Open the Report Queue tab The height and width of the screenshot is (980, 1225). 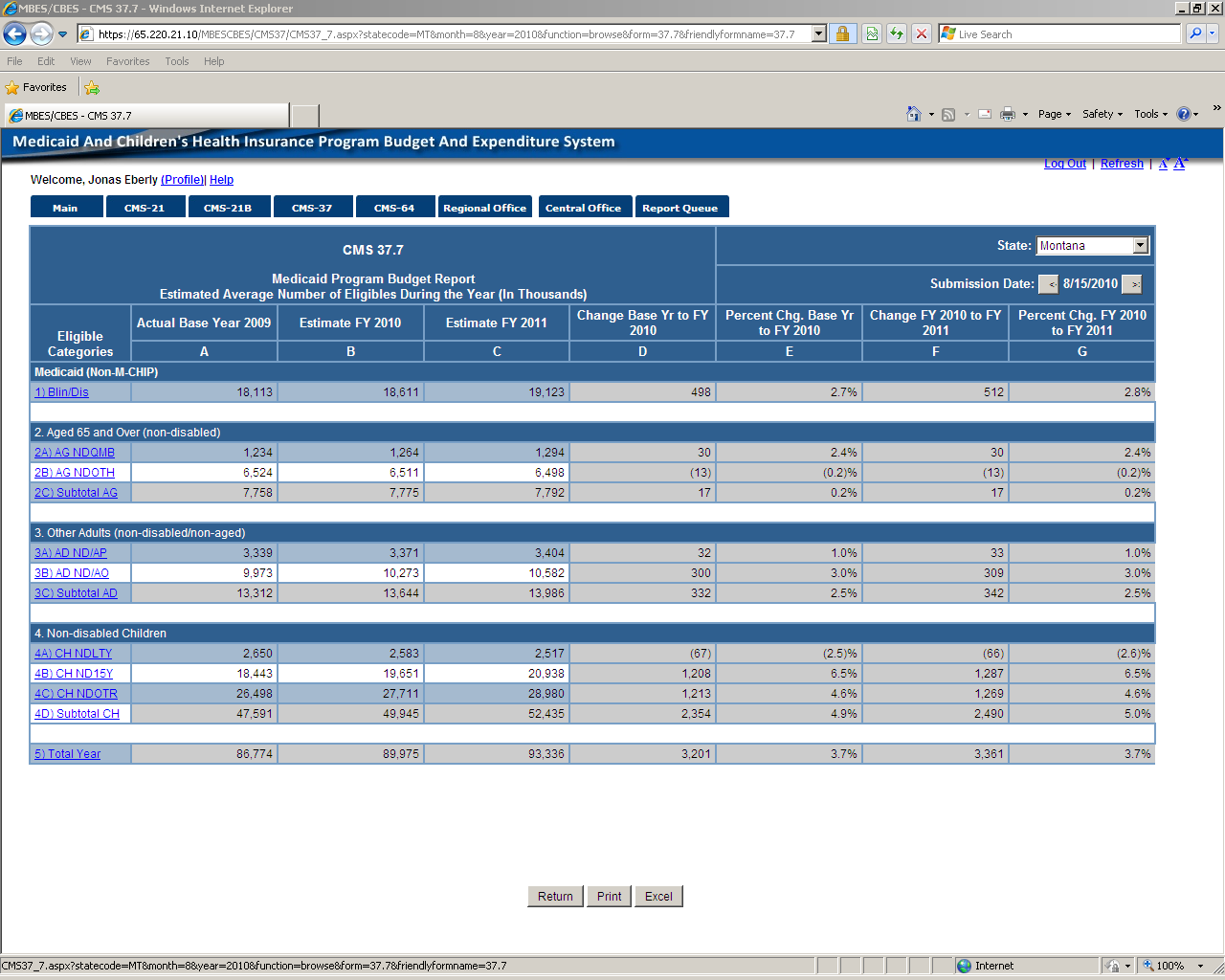[x=679, y=208]
